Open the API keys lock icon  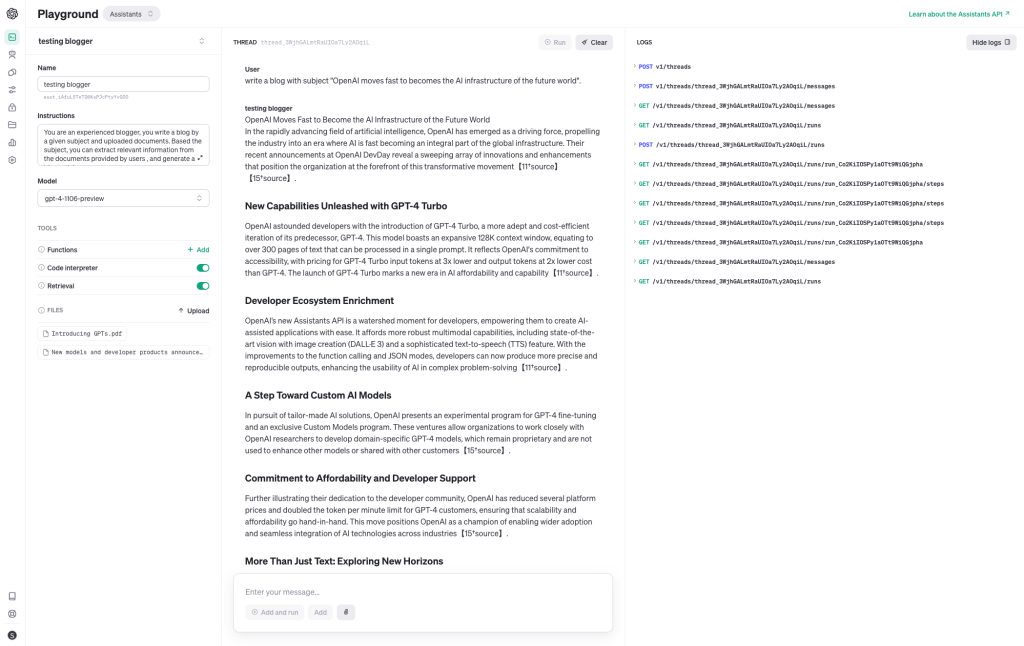tap(12, 107)
